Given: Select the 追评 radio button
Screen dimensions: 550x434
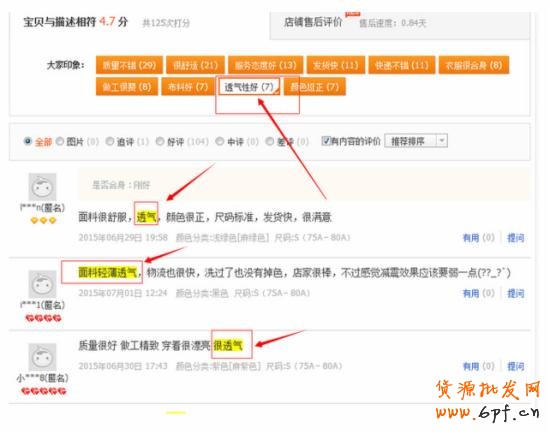Looking at the screenshot, I should pos(110,141).
